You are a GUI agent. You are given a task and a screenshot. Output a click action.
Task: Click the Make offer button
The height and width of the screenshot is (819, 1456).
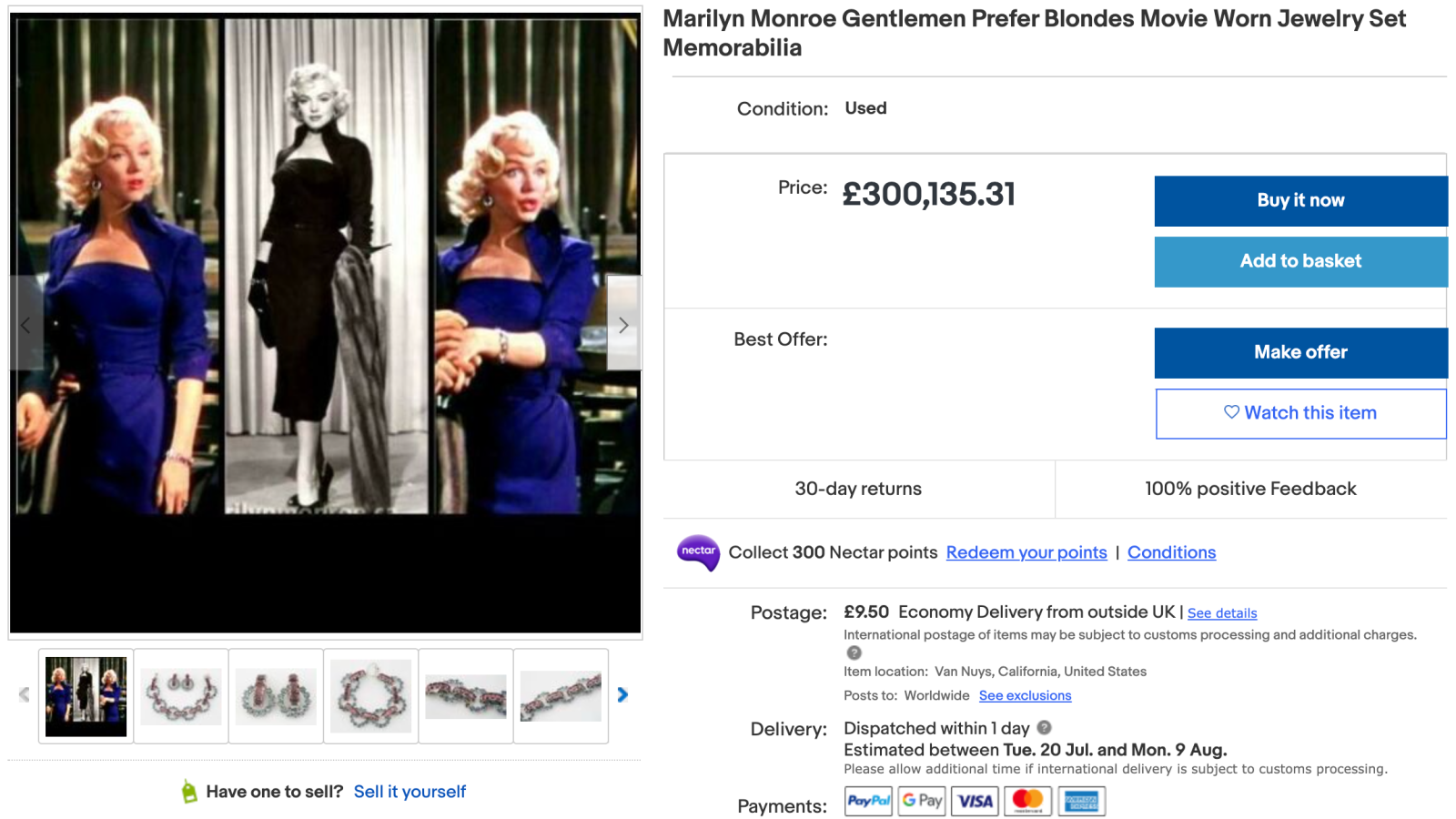tap(1300, 352)
